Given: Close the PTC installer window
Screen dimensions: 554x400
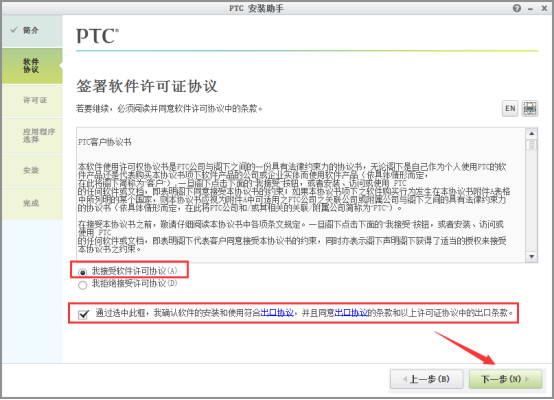Looking at the screenshot, I should click(x=544, y=8).
